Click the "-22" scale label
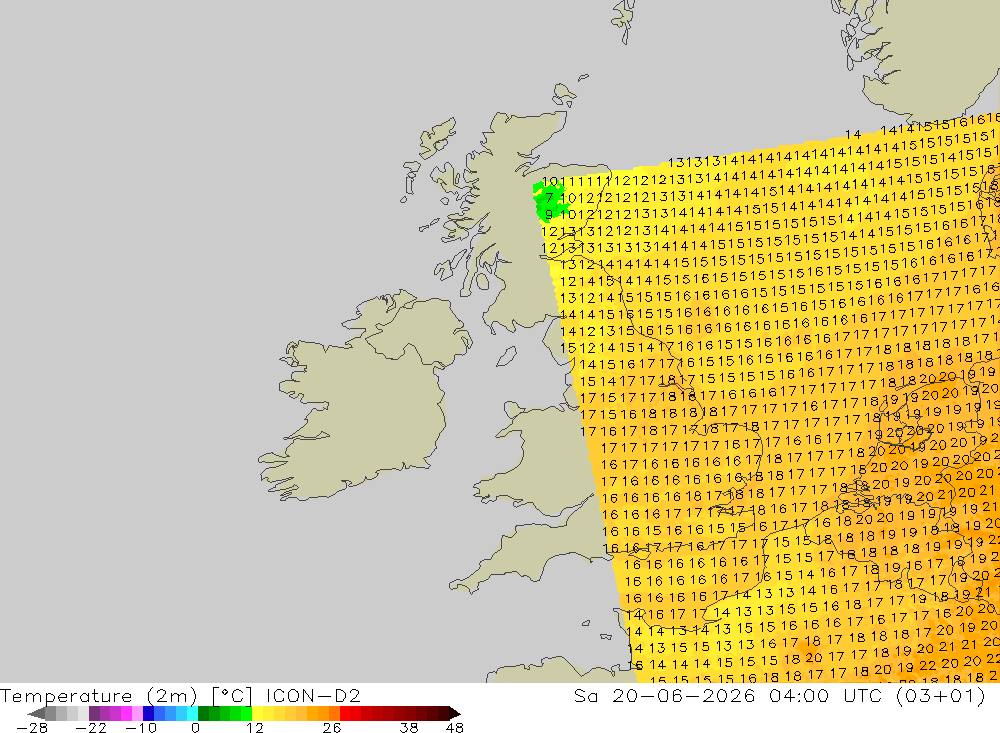Viewport: 1000px width, 733px height. pyautogui.click(x=91, y=728)
